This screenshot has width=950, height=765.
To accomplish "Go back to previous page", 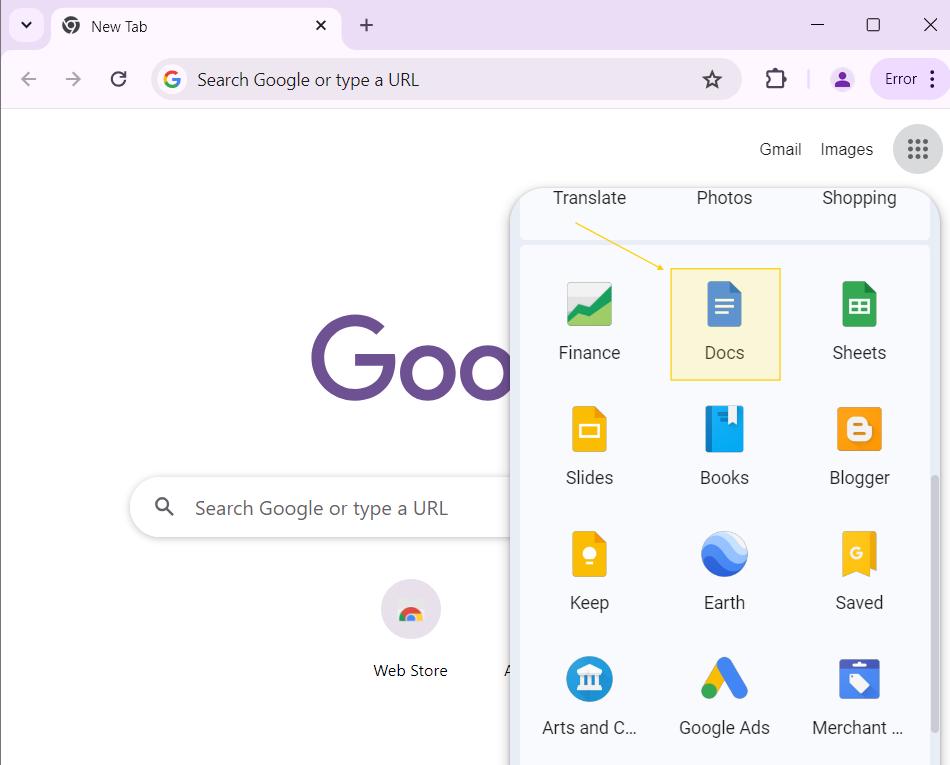I will tap(28, 79).
